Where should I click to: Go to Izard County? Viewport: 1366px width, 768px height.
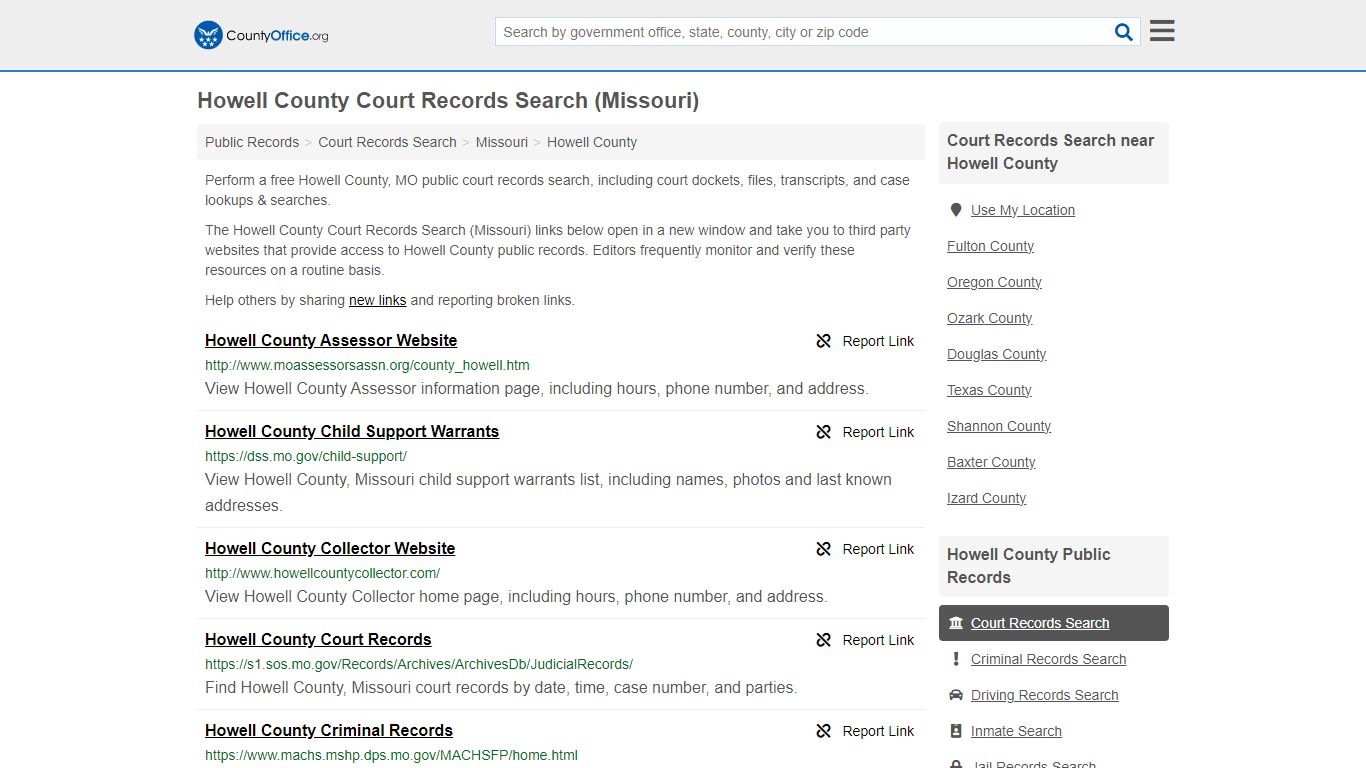click(x=986, y=498)
